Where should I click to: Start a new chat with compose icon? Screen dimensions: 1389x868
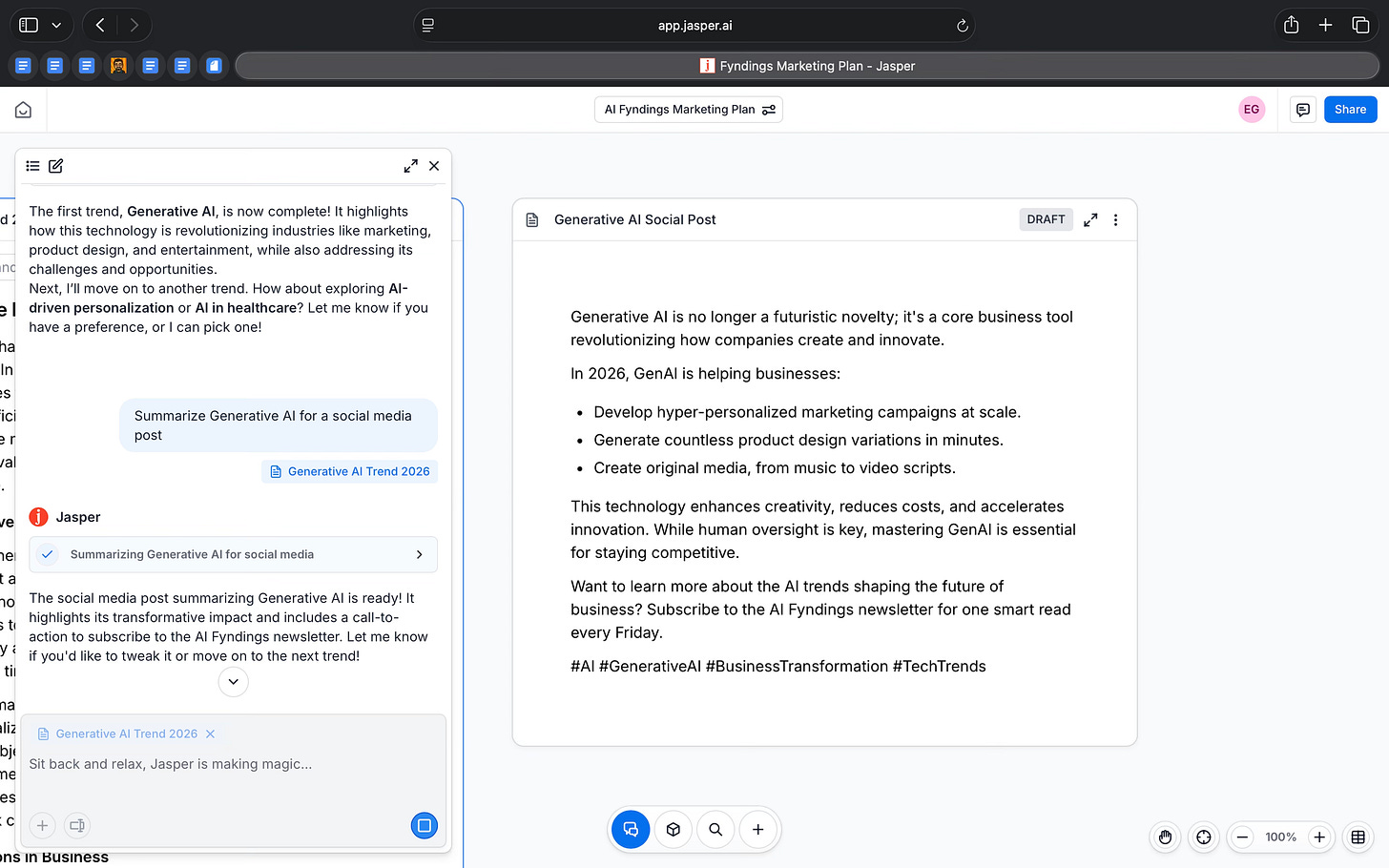pyautogui.click(x=56, y=166)
